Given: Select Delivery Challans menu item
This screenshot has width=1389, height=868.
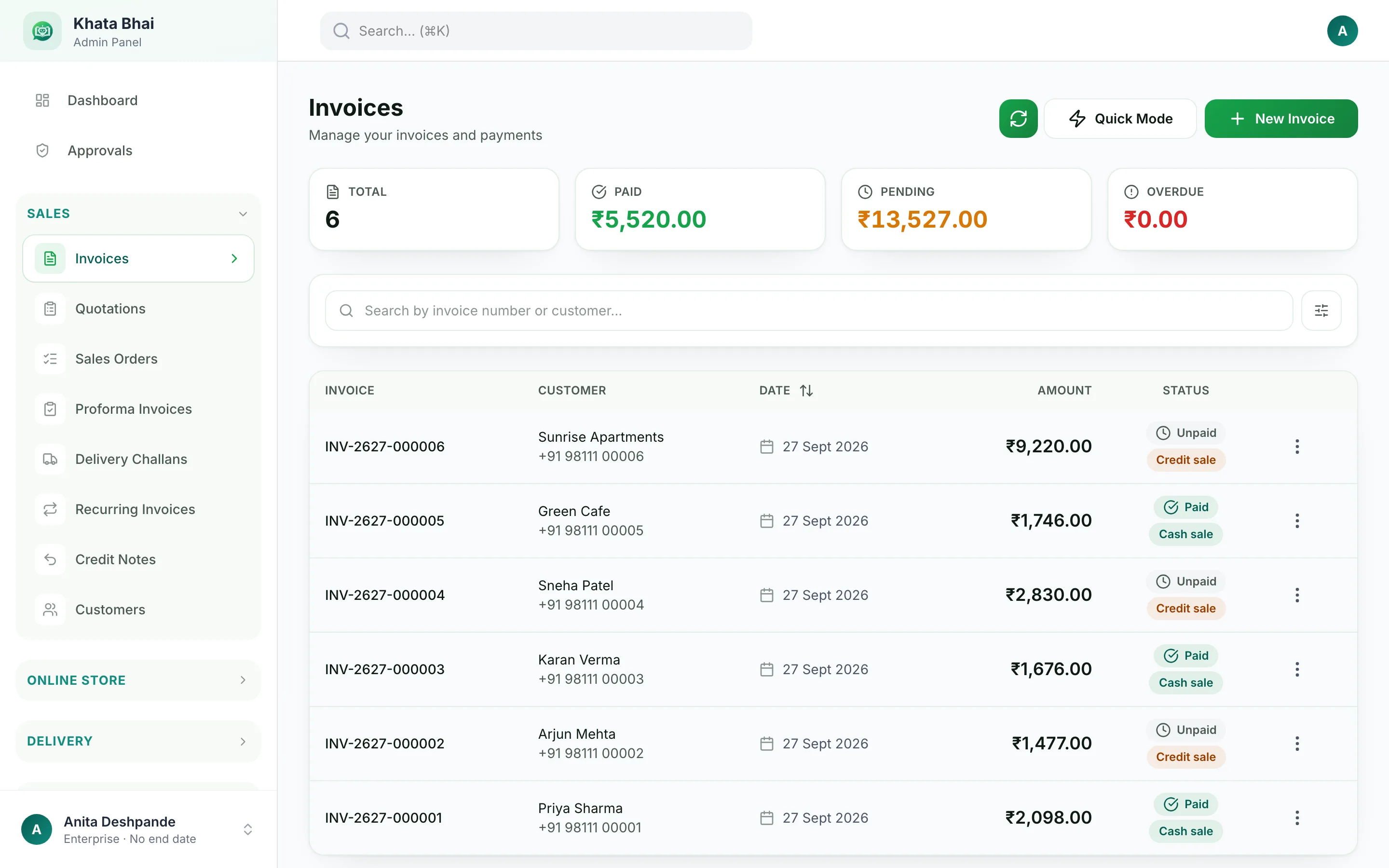Looking at the screenshot, I should (138, 459).
